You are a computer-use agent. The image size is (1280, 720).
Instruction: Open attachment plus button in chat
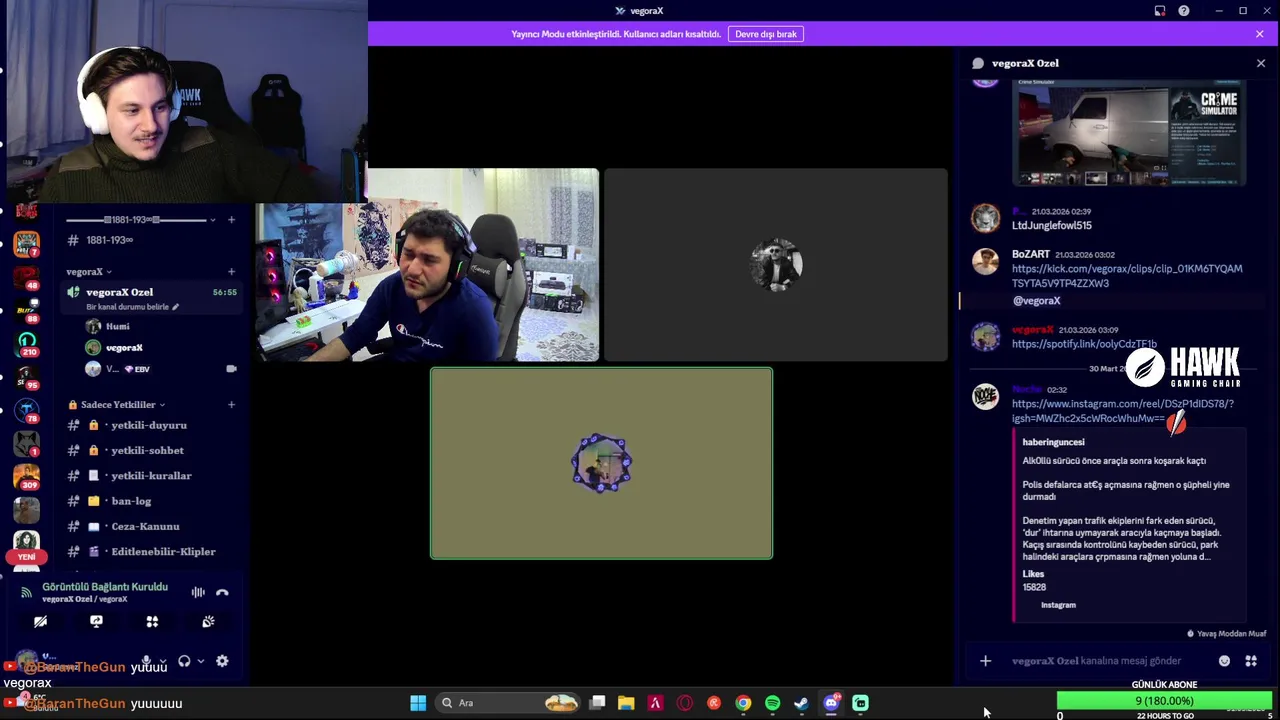click(x=985, y=661)
